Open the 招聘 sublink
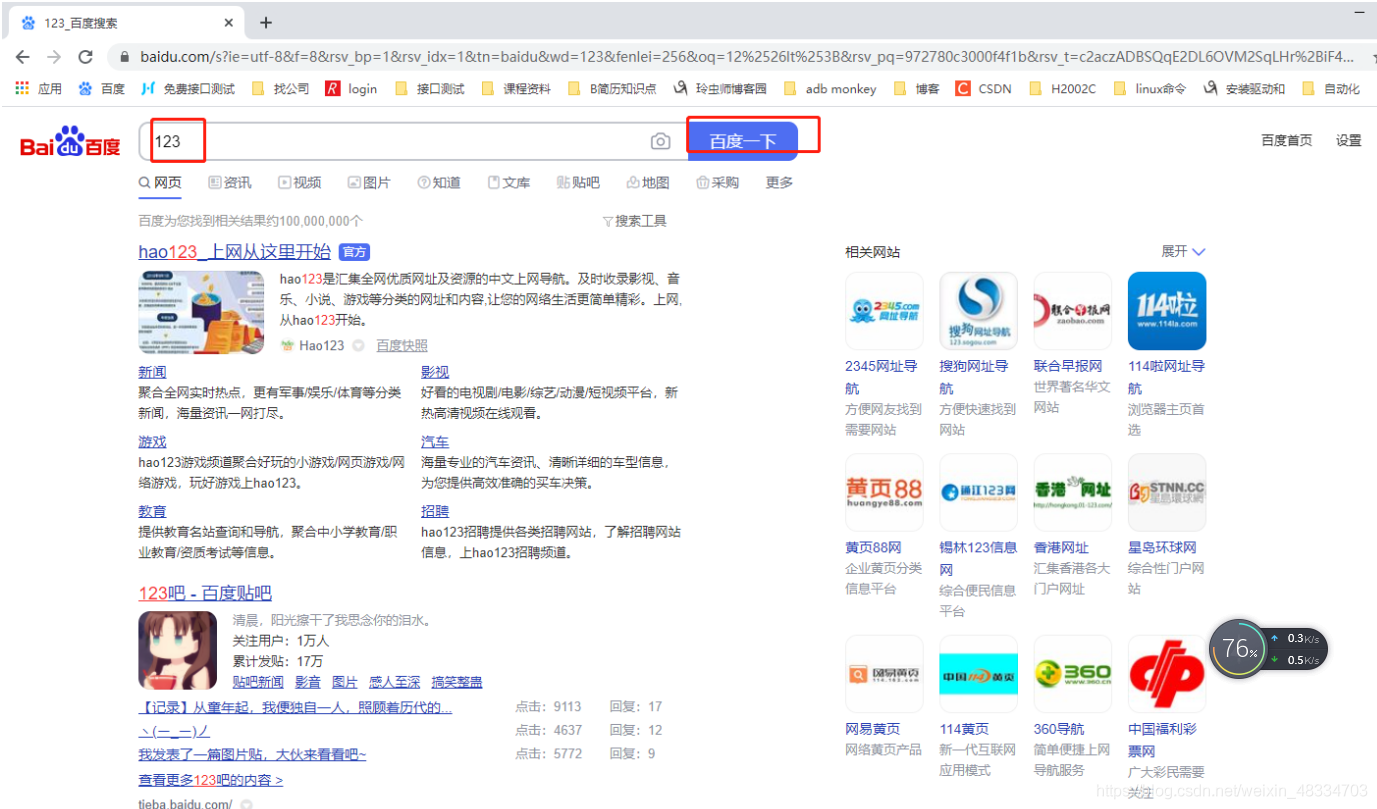The height and width of the screenshot is (809, 1377). (x=435, y=511)
